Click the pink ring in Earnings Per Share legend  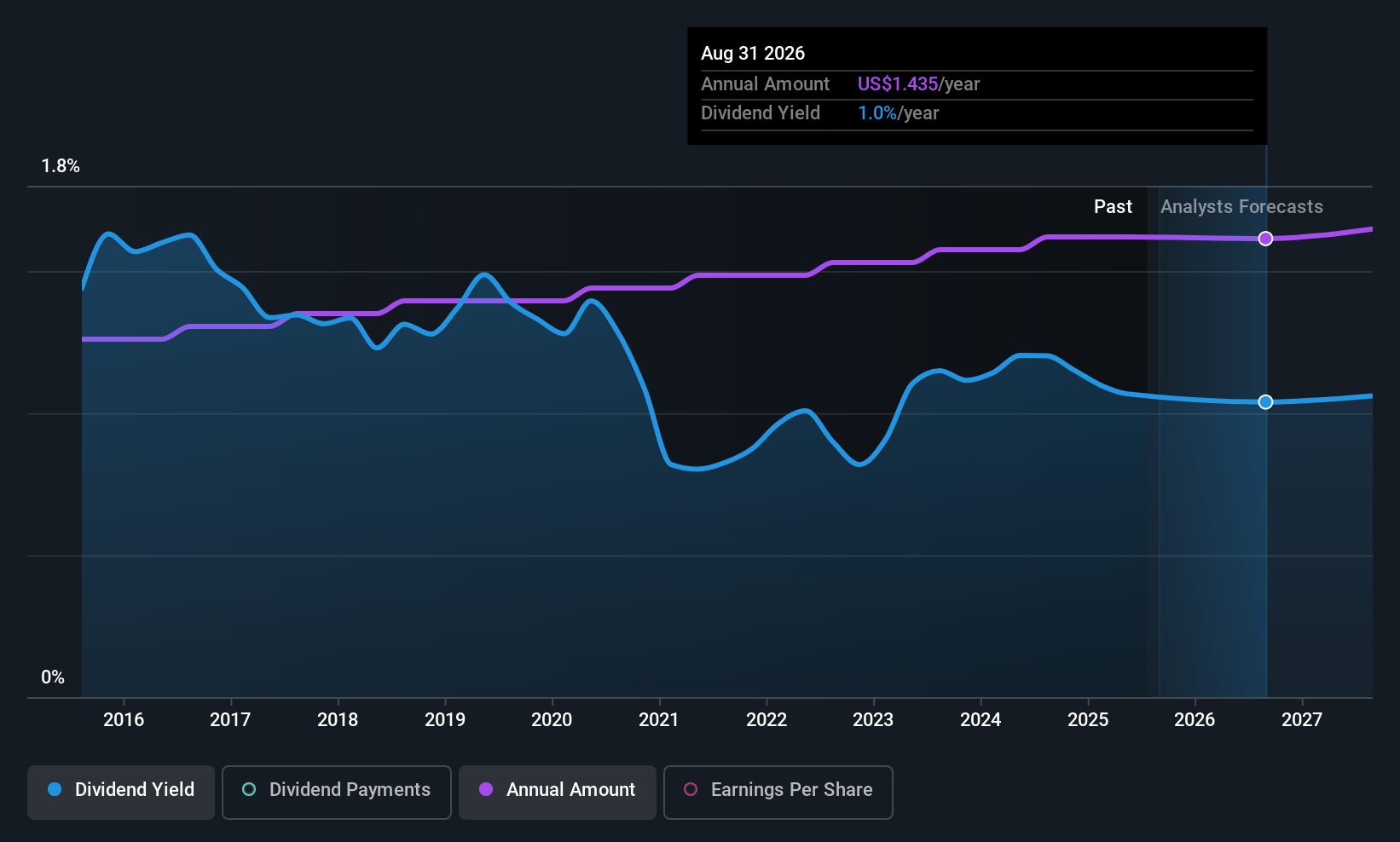click(x=691, y=789)
